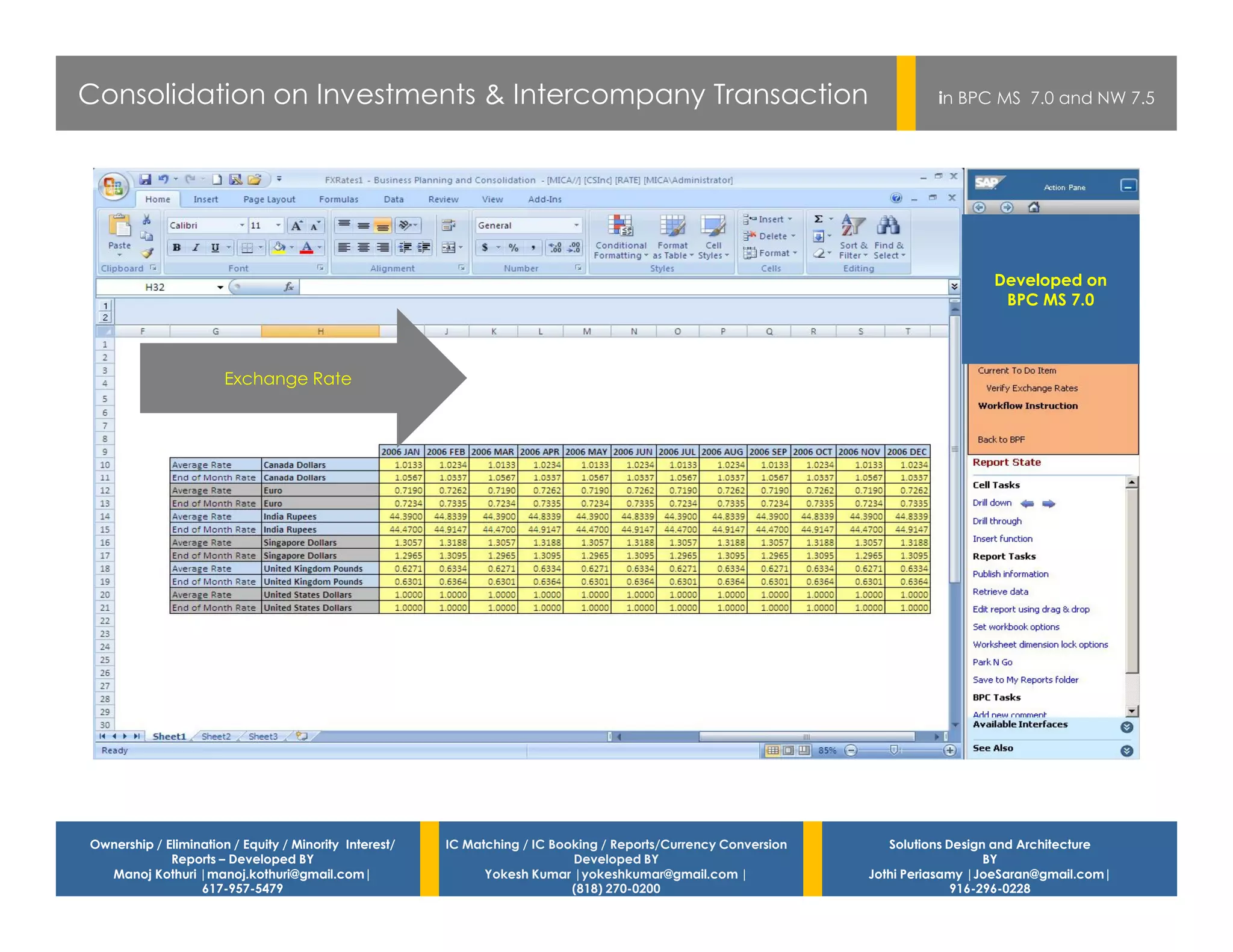Screen dimensions: 1233x952
Task: Click the Merge & Center icon
Action: (x=449, y=247)
